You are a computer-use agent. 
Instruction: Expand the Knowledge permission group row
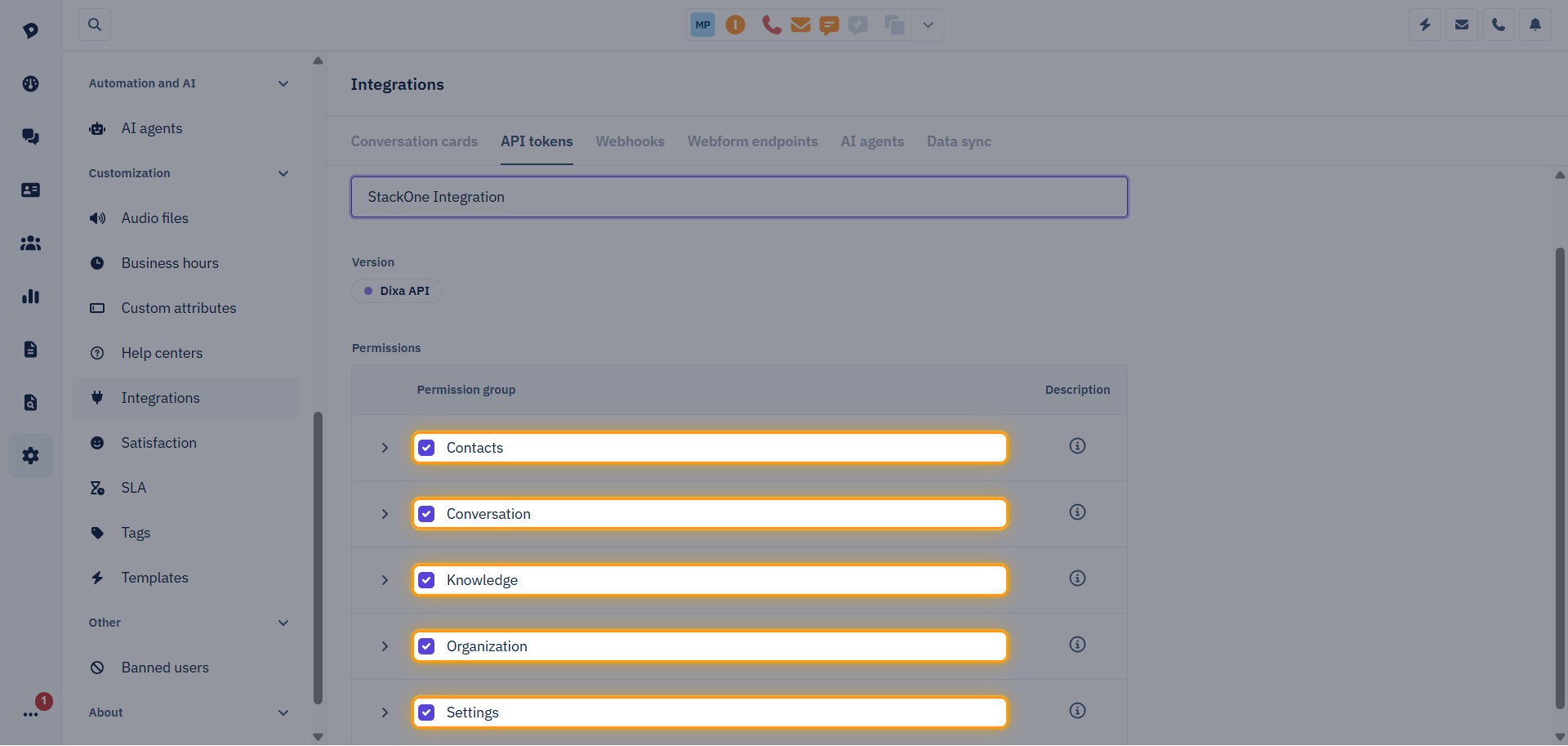pos(385,580)
